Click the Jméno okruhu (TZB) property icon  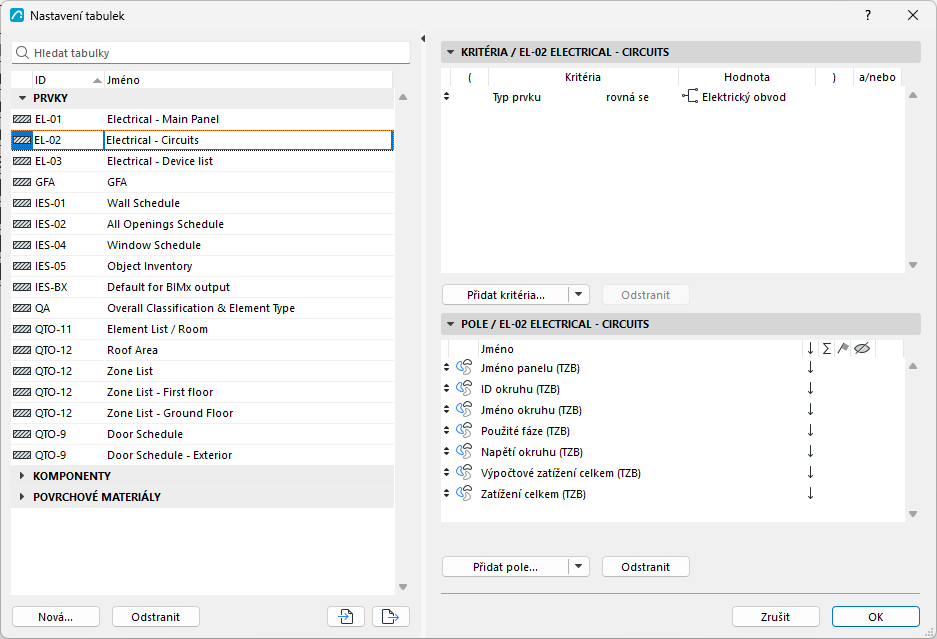click(464, 409)
